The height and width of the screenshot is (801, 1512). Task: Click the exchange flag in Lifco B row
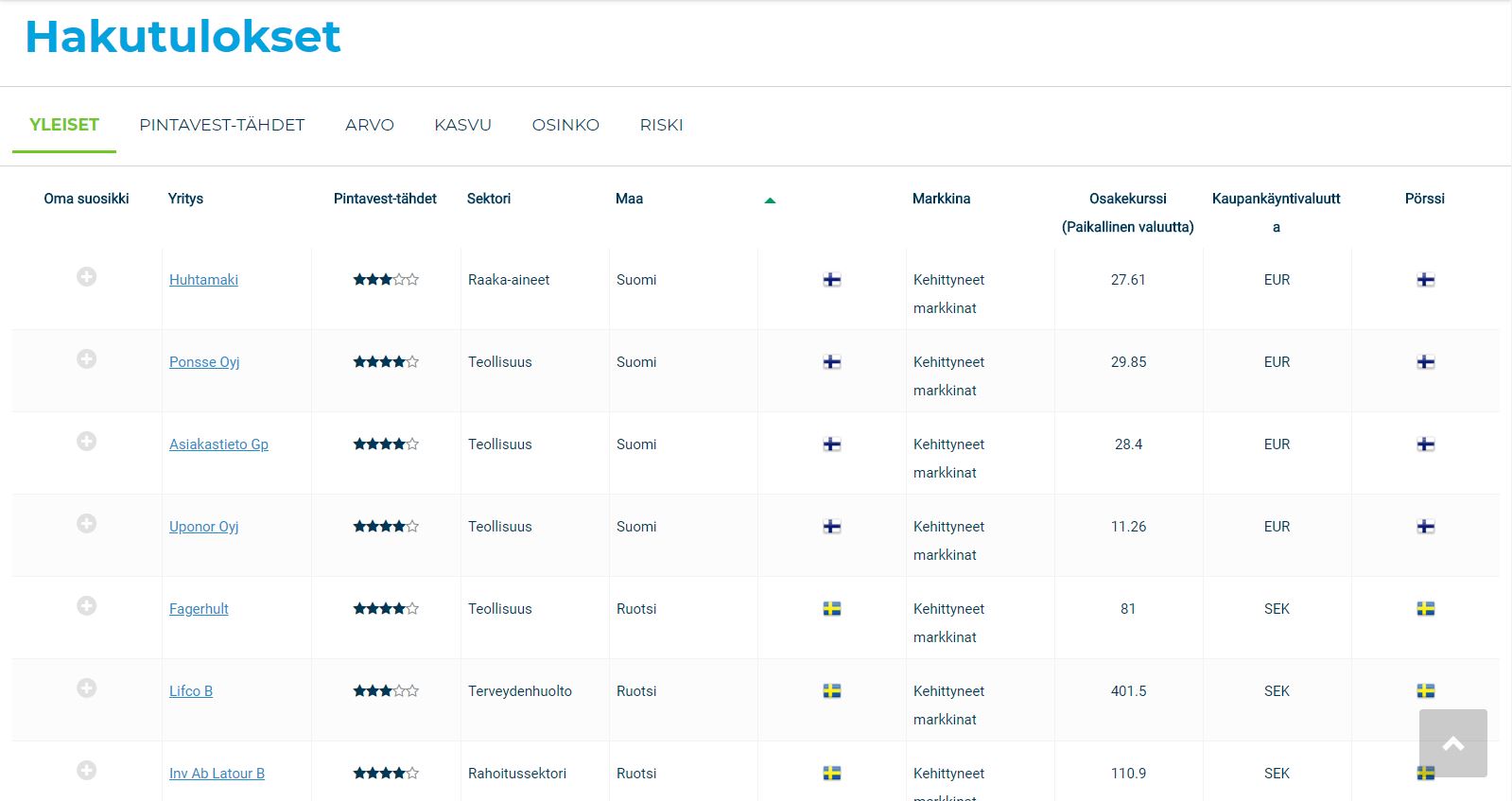(x=1426, y=691)
